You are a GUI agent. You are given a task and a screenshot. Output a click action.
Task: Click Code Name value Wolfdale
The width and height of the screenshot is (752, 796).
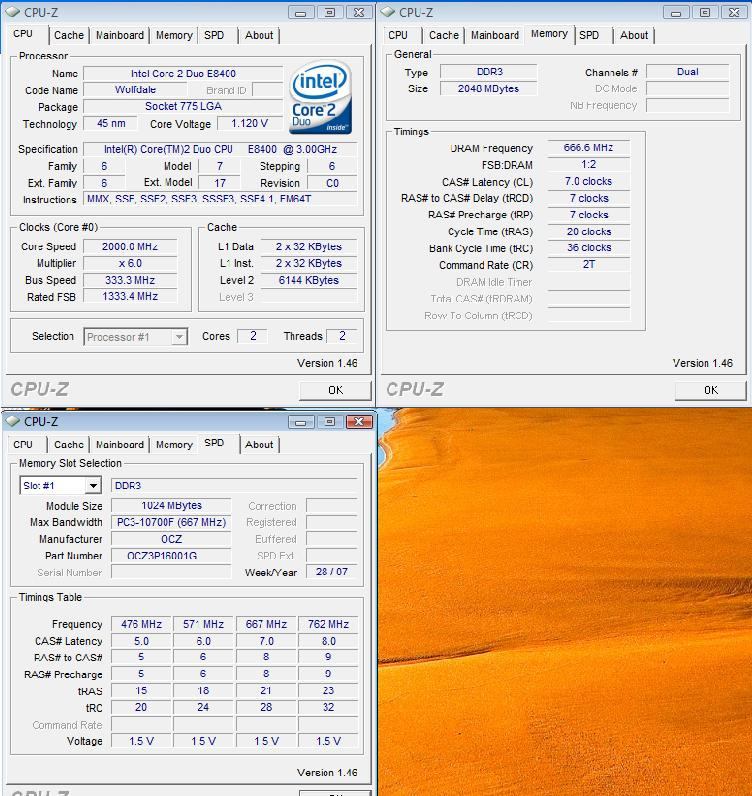[135, 90]
